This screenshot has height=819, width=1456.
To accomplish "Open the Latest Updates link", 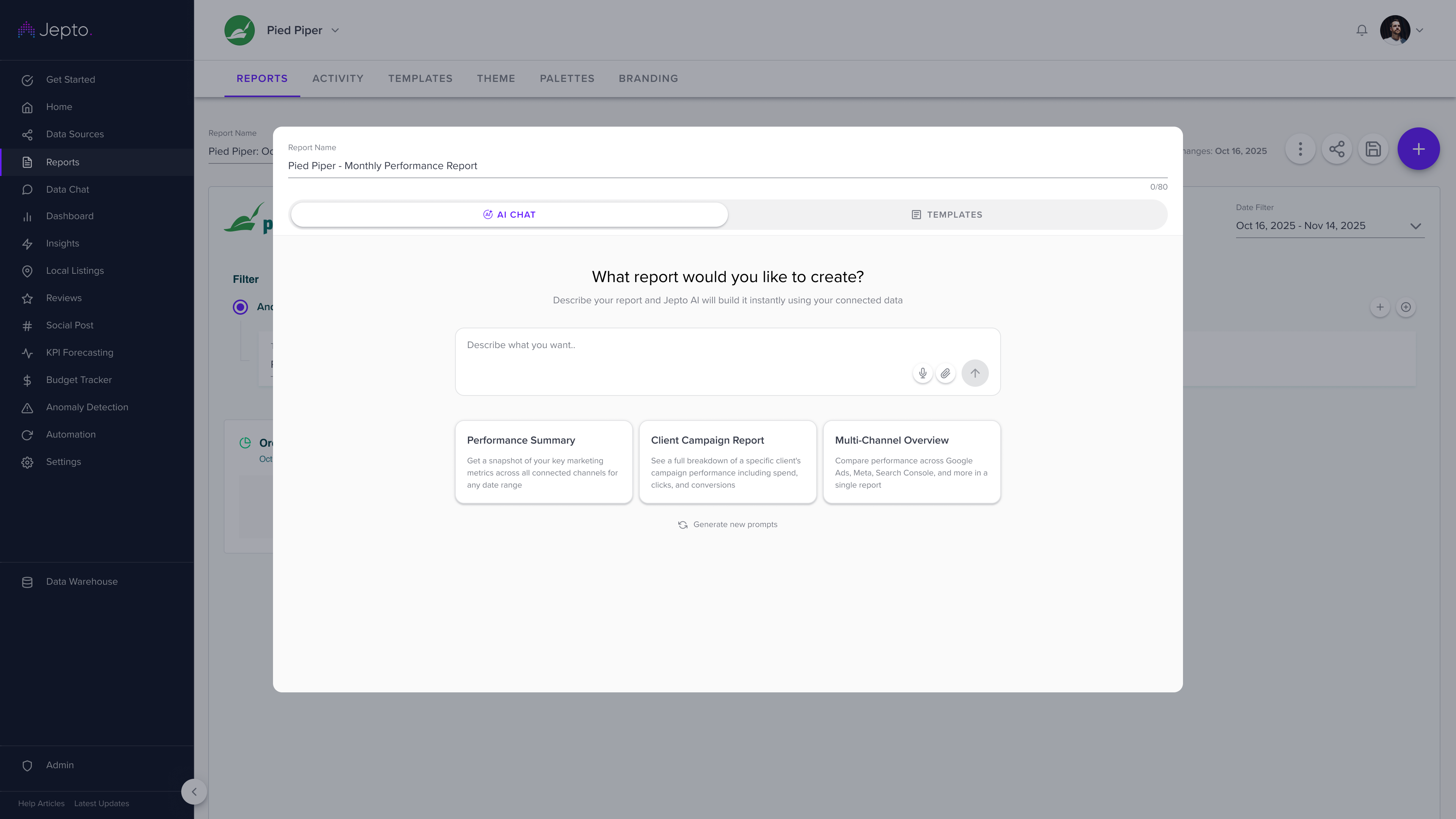I will coord(102,804).
